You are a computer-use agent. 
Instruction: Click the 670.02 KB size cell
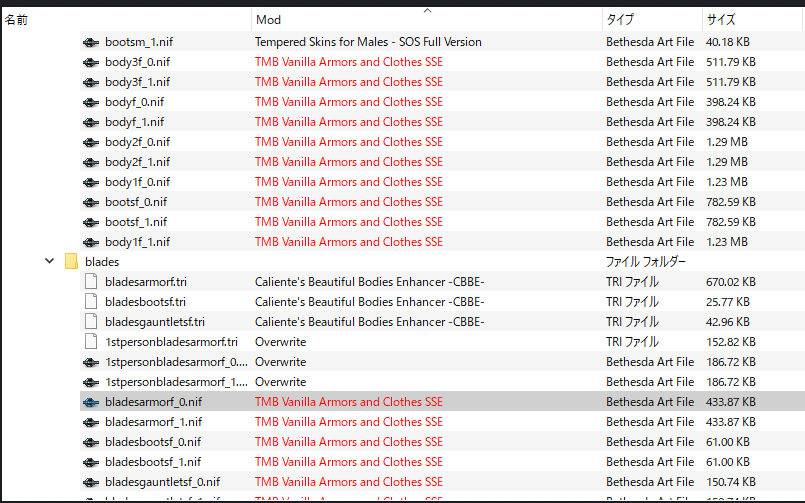point(731,282)
